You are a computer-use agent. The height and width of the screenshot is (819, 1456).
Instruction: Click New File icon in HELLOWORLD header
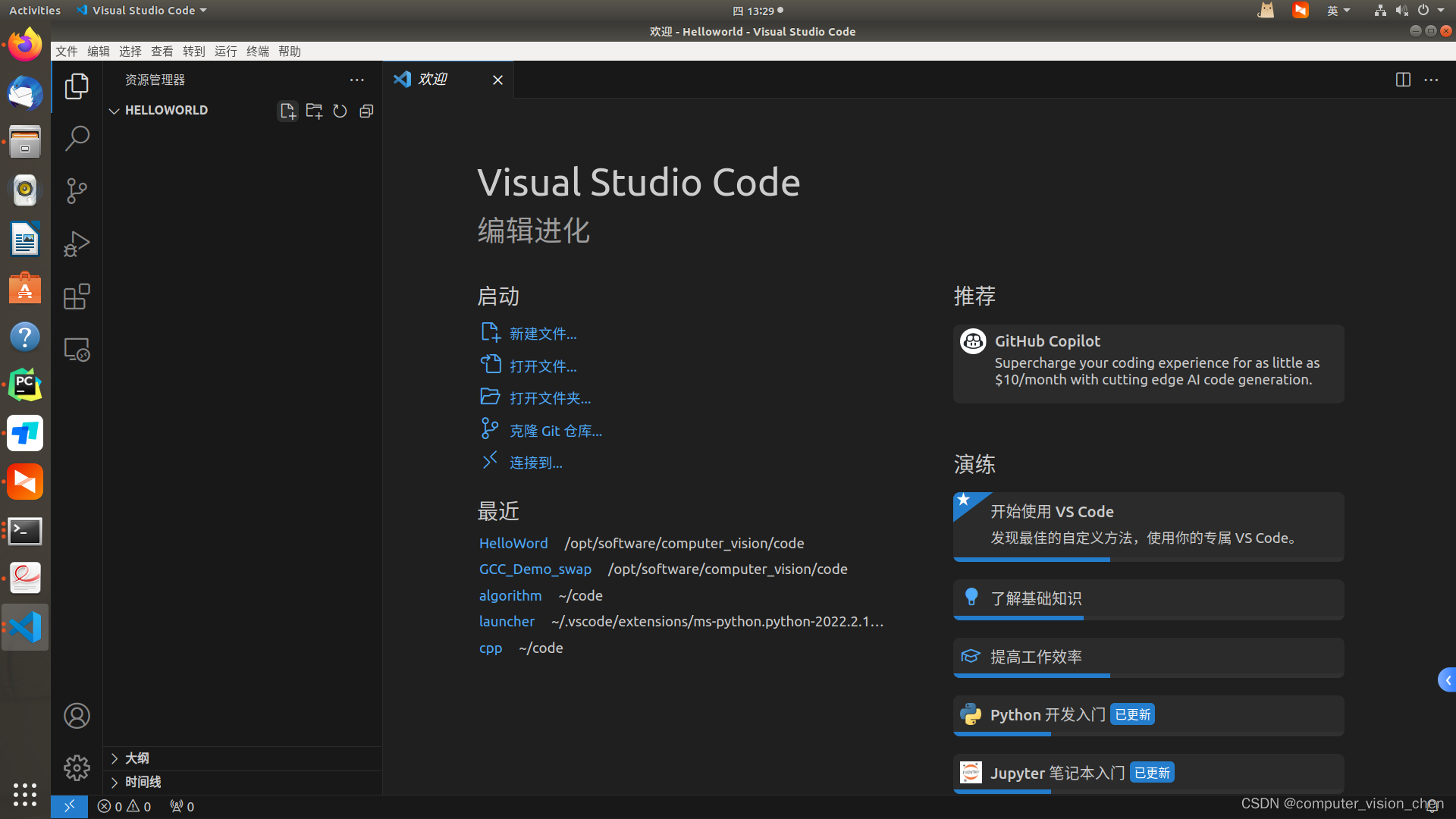pos(287,111)
